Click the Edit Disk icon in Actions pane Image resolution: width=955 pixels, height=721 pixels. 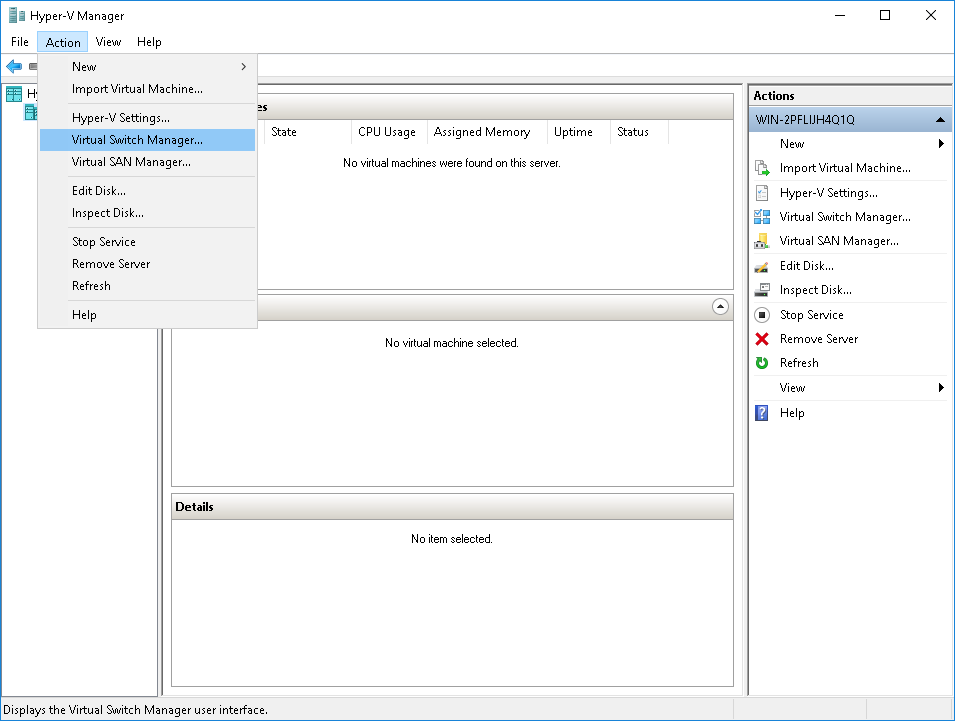coord(762,266)
